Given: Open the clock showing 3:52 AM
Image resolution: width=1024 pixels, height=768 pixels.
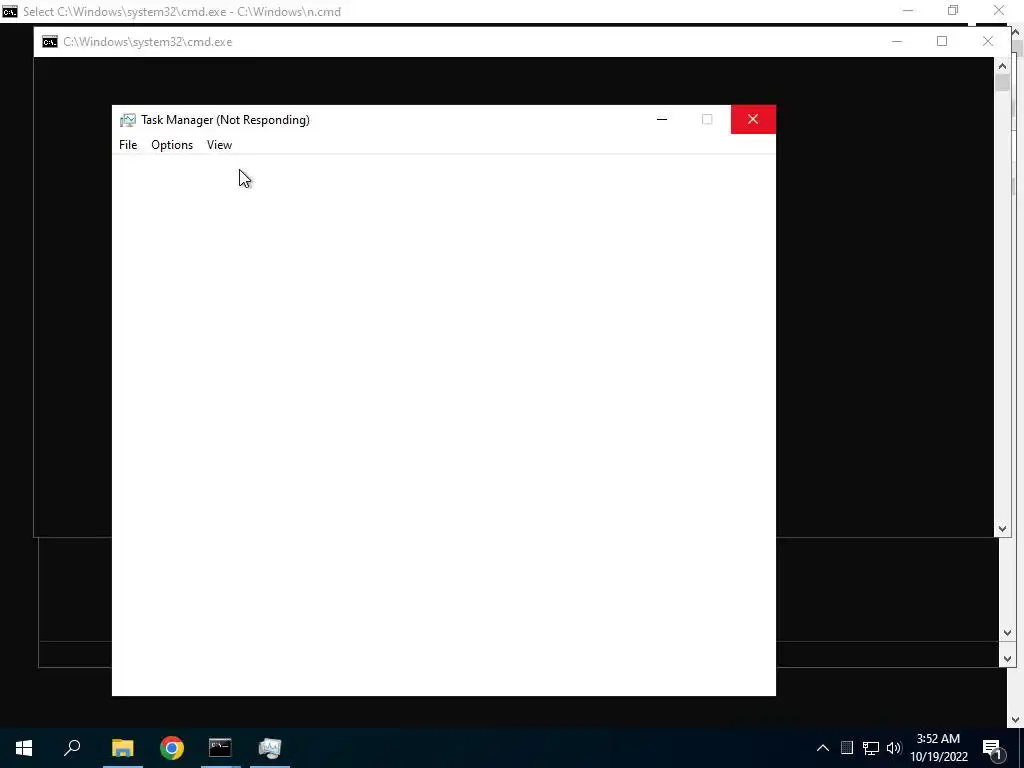Looking at the screenshot, I should click(x=939, y=748).
